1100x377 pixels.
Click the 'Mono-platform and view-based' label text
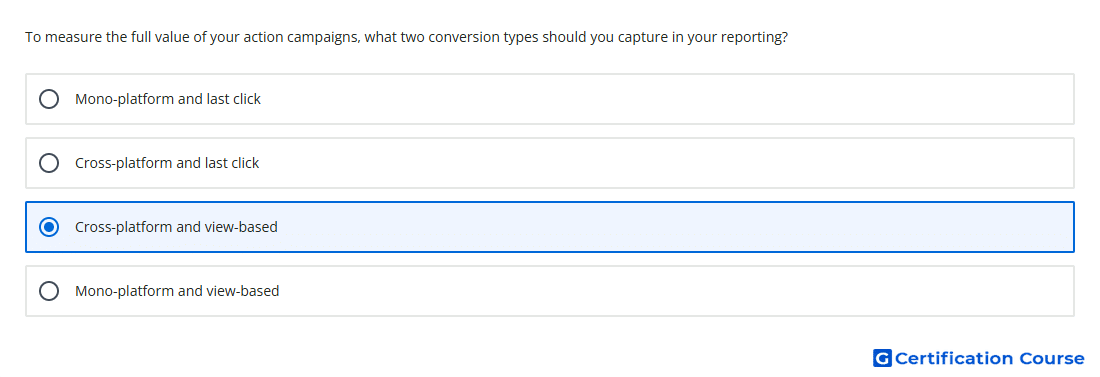point(177,291)
